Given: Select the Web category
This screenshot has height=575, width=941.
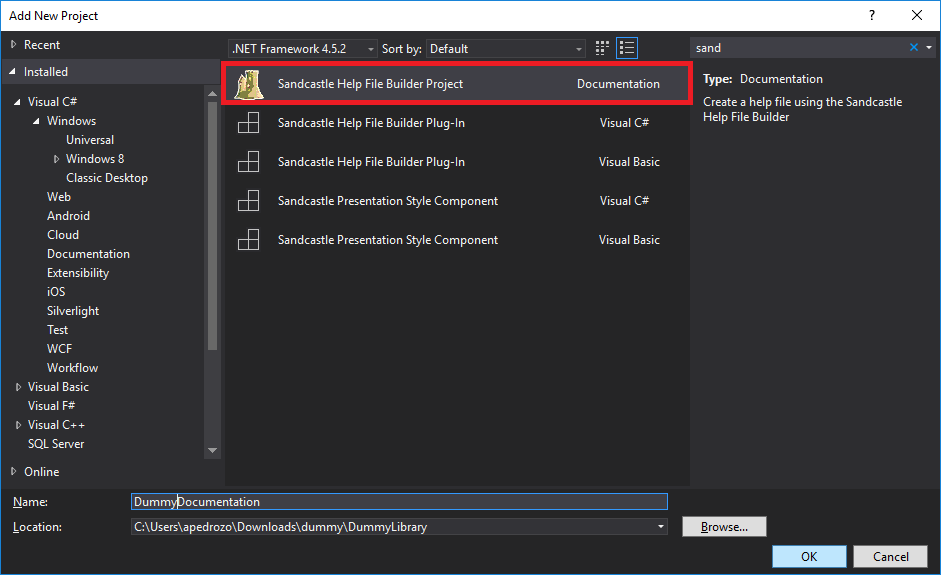Looking at the screenshot, I should 59,197.
